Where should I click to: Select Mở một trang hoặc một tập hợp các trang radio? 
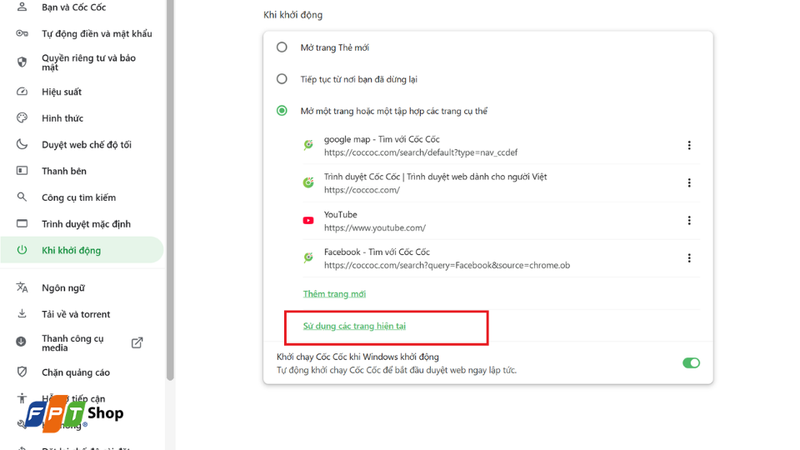tap(282, 111)
